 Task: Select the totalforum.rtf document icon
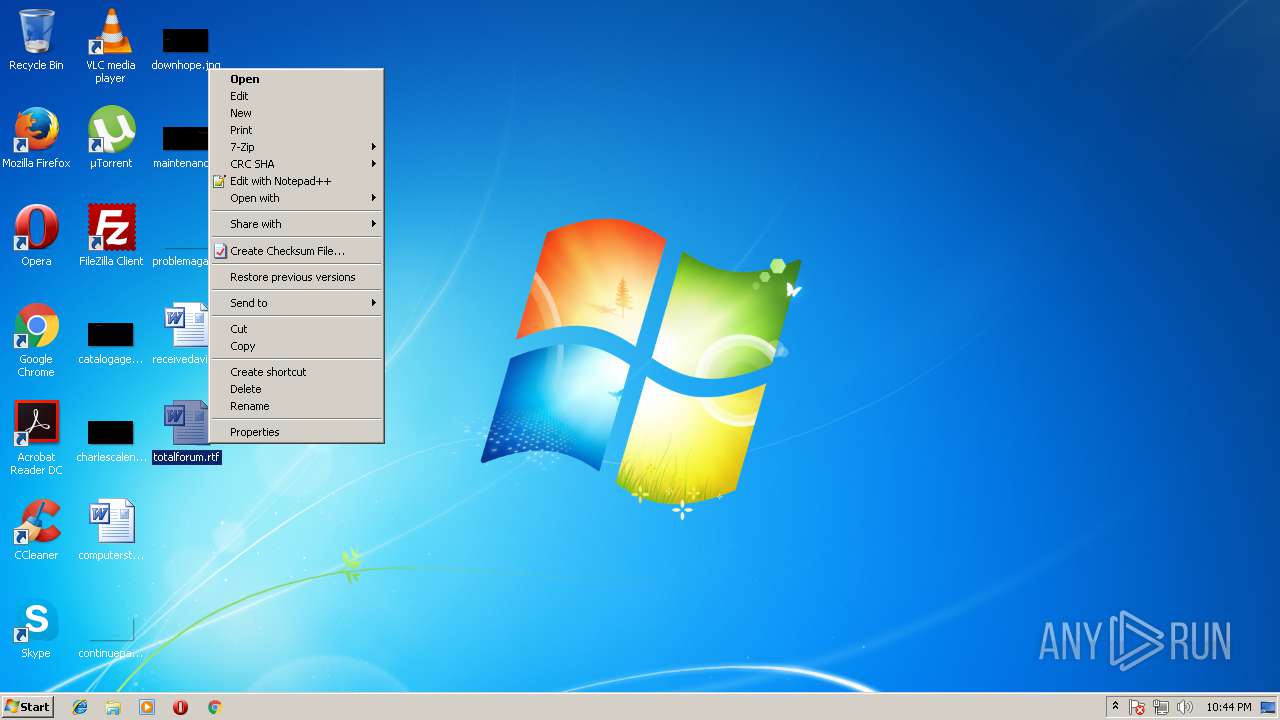[186, 432]
